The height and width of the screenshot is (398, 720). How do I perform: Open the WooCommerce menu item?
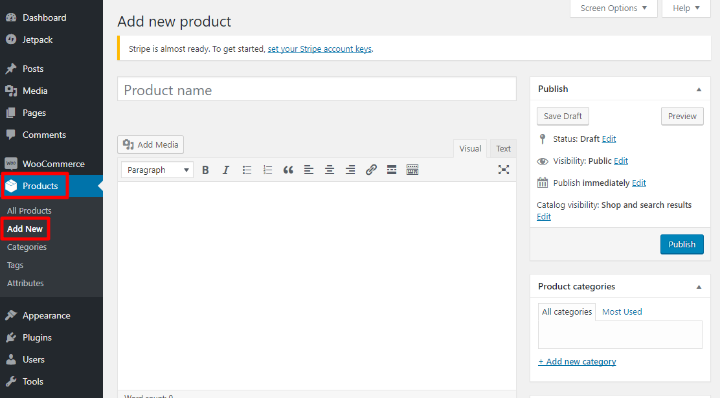[51, 164]
